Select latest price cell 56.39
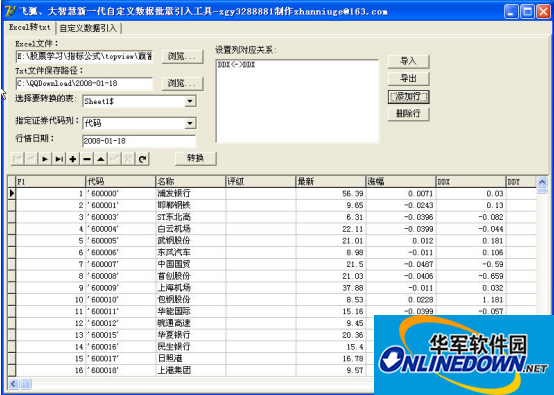Image resolution: width=554 pixels, height=395 pixels. (330, 193)
